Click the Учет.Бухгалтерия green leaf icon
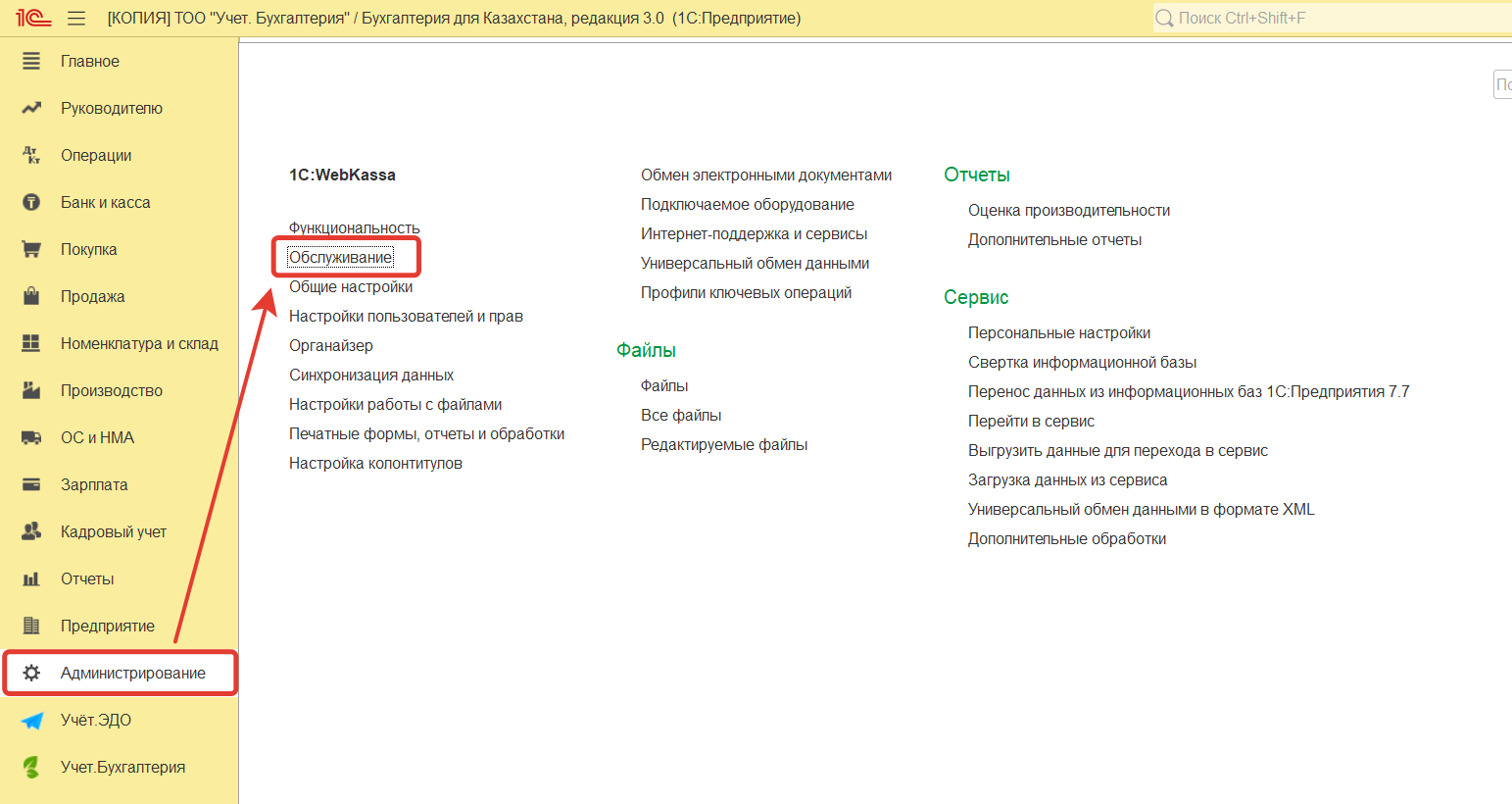This screenshot has width=1512, height=804. (31, 767)
